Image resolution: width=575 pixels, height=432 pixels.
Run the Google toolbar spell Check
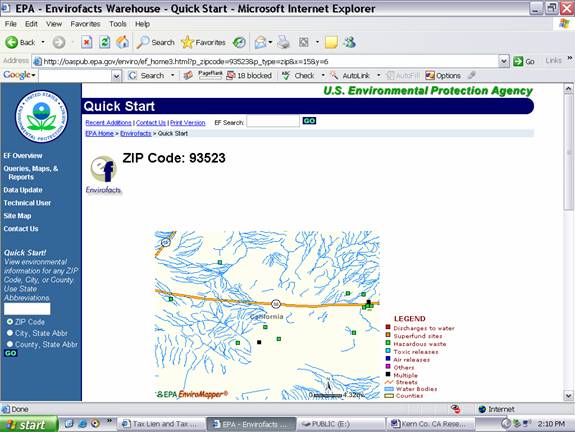click(x=299, y=76)
